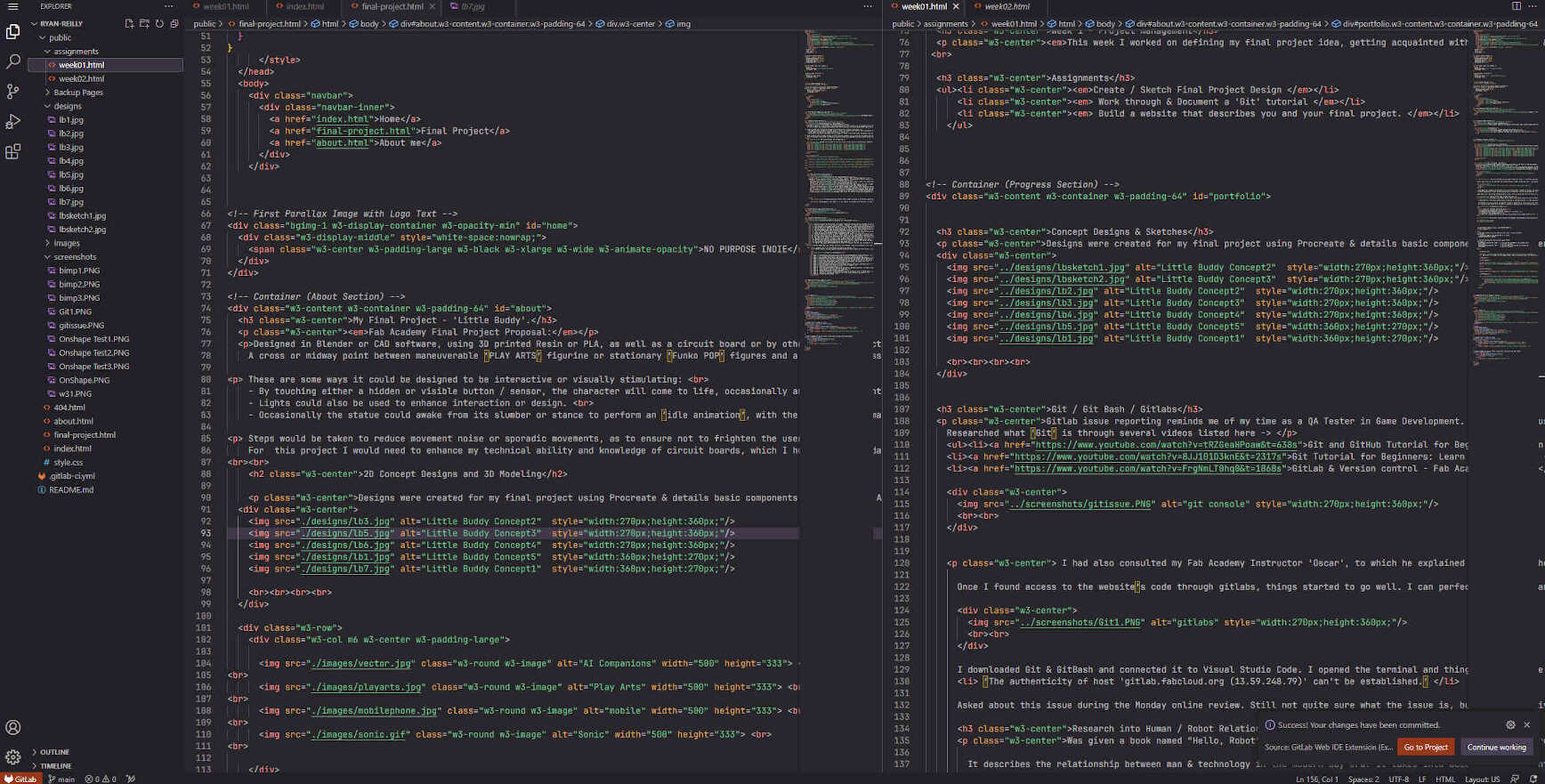Open .gitlab-ci.yml in file tree
The width and height of the screenshot is (1545, 784).
(72, 476)
